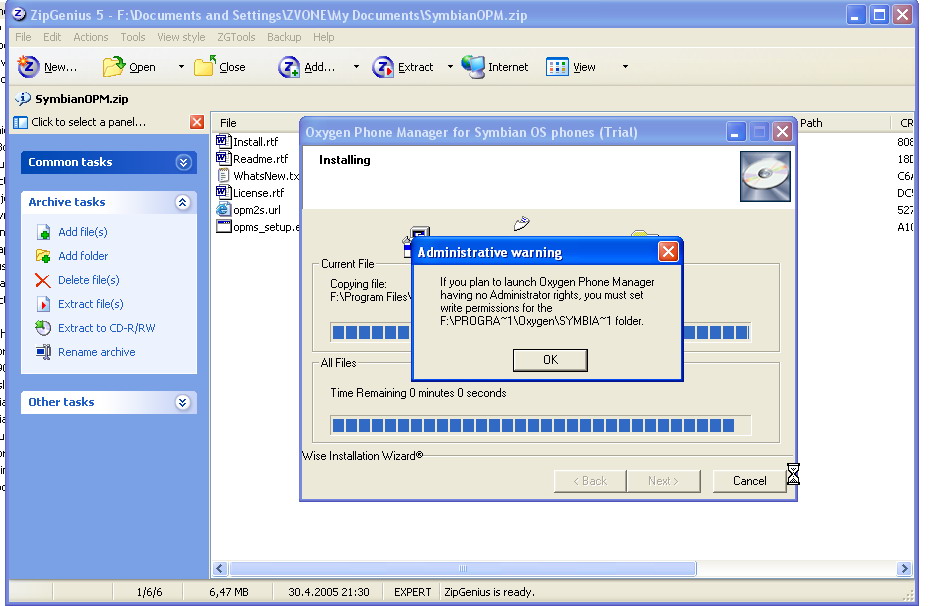Click the horizontal scrollbar in file list

(460, 569)
